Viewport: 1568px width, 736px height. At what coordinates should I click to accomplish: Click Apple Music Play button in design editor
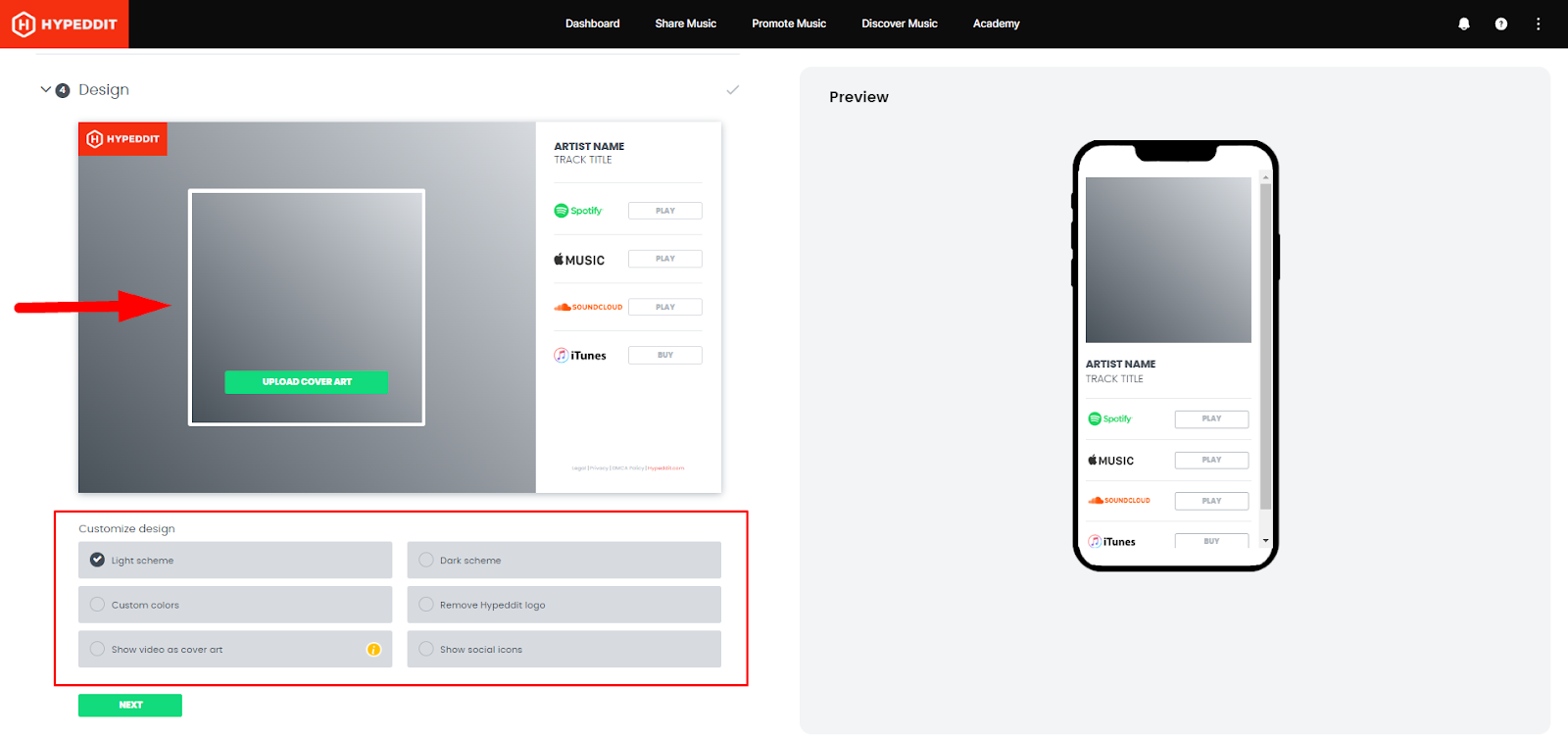[x=665, y=259]
